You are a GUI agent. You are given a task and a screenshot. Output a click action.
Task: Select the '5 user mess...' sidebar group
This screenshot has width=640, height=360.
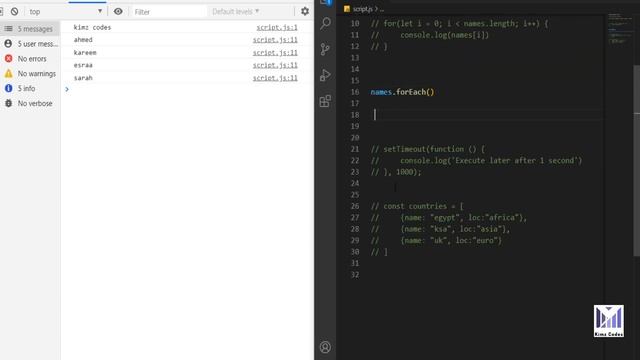click(x=30, y=44)
